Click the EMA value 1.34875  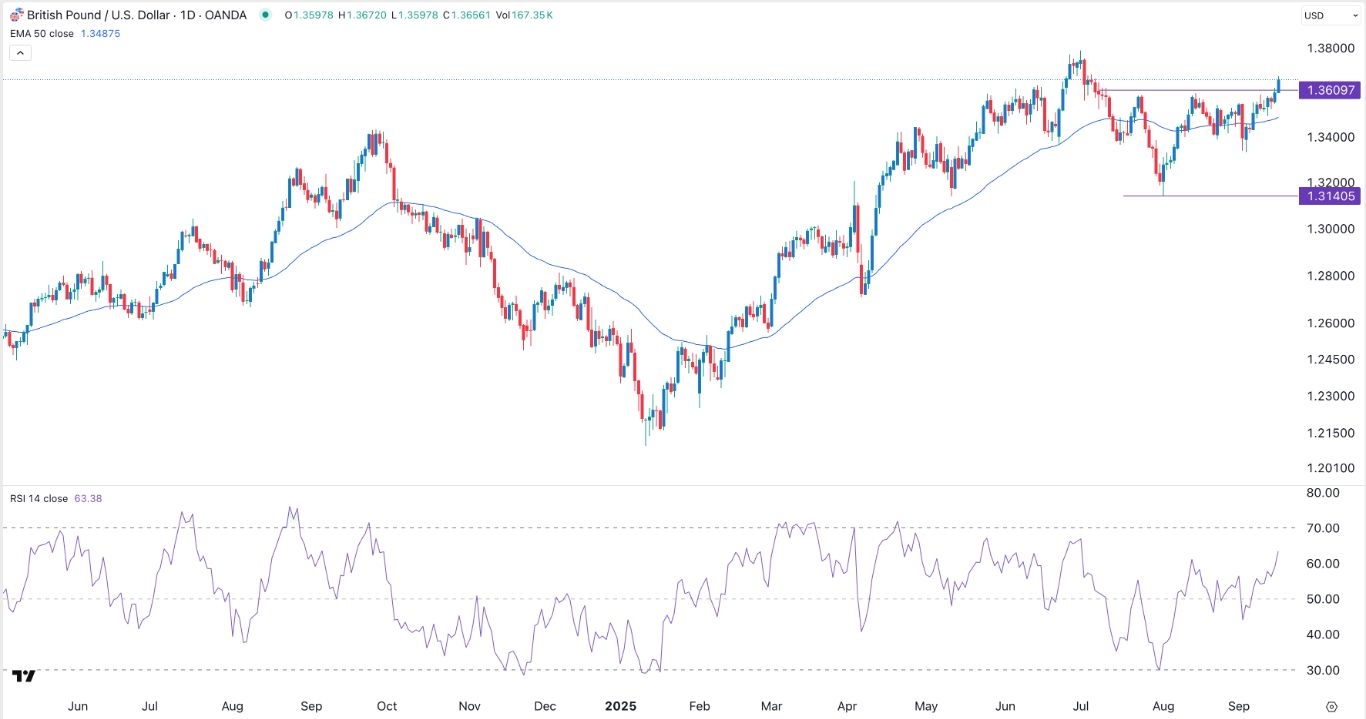(100, 33)
